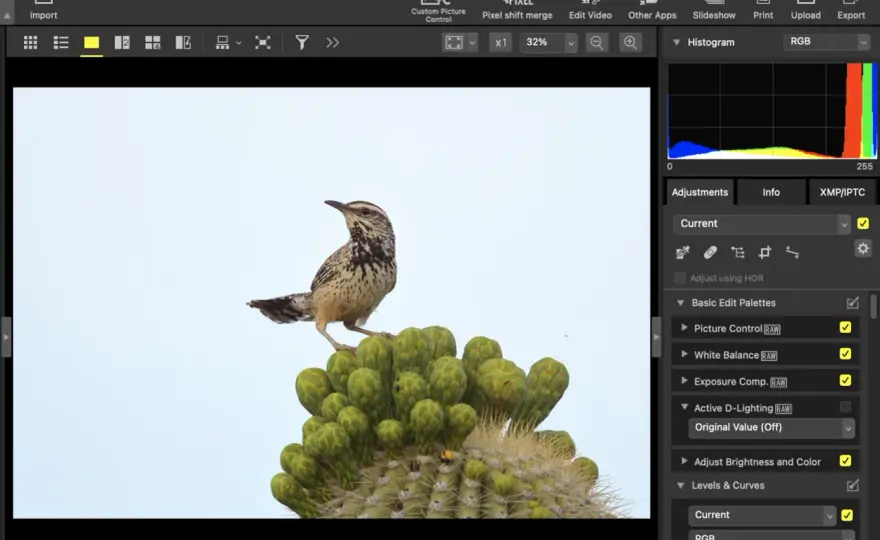This screenshot has height=540, width=880.
Task: Click the zoom out magnifier icon
Action: (597, 43)
